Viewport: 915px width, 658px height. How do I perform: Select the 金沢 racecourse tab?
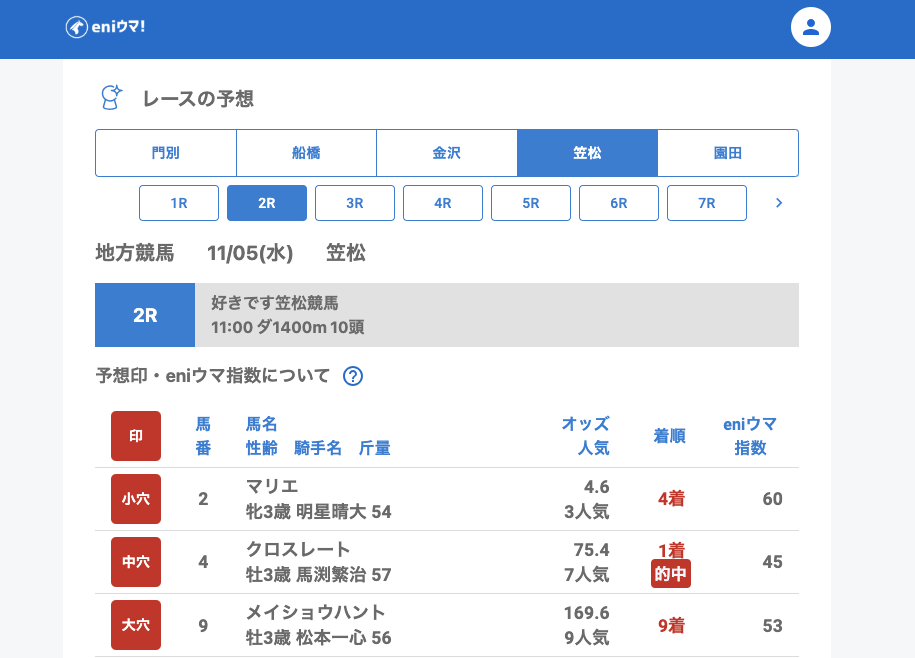tap(447, 153)
